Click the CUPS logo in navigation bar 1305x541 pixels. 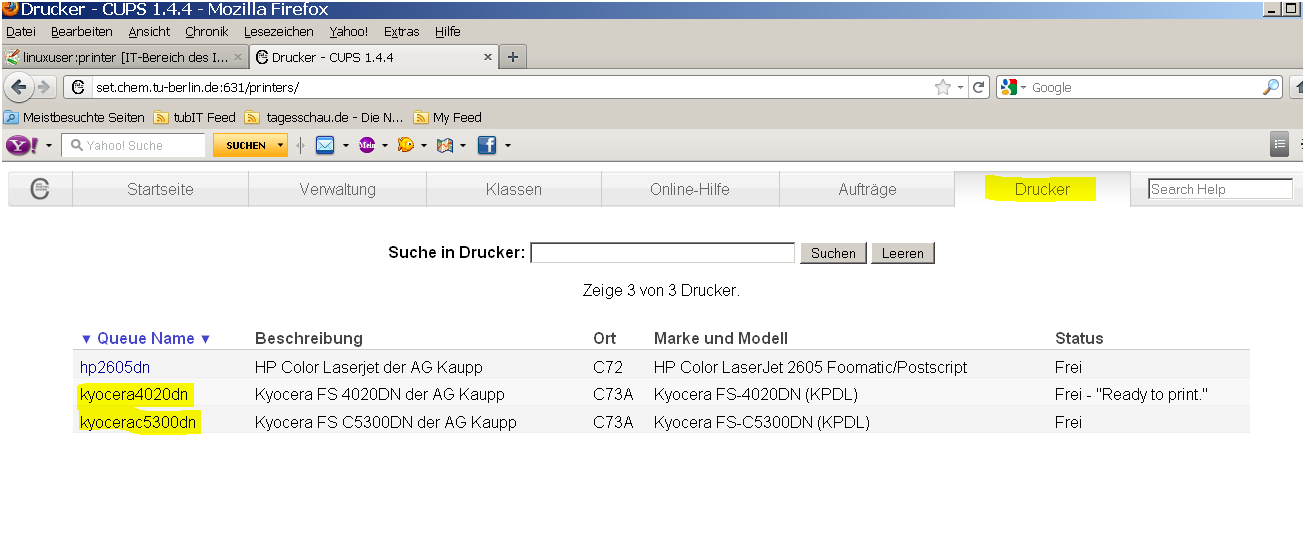pyautogui.click(x=40, y=188)
